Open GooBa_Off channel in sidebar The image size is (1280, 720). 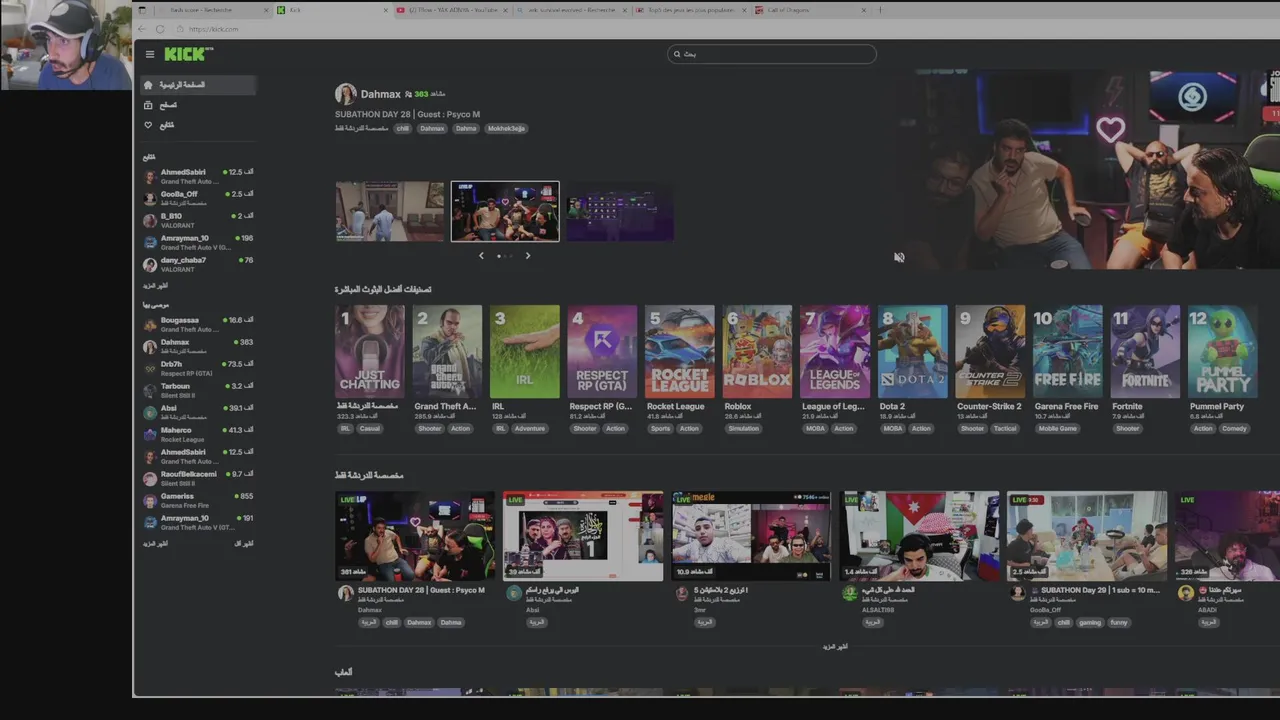click(x=197, y=198)
